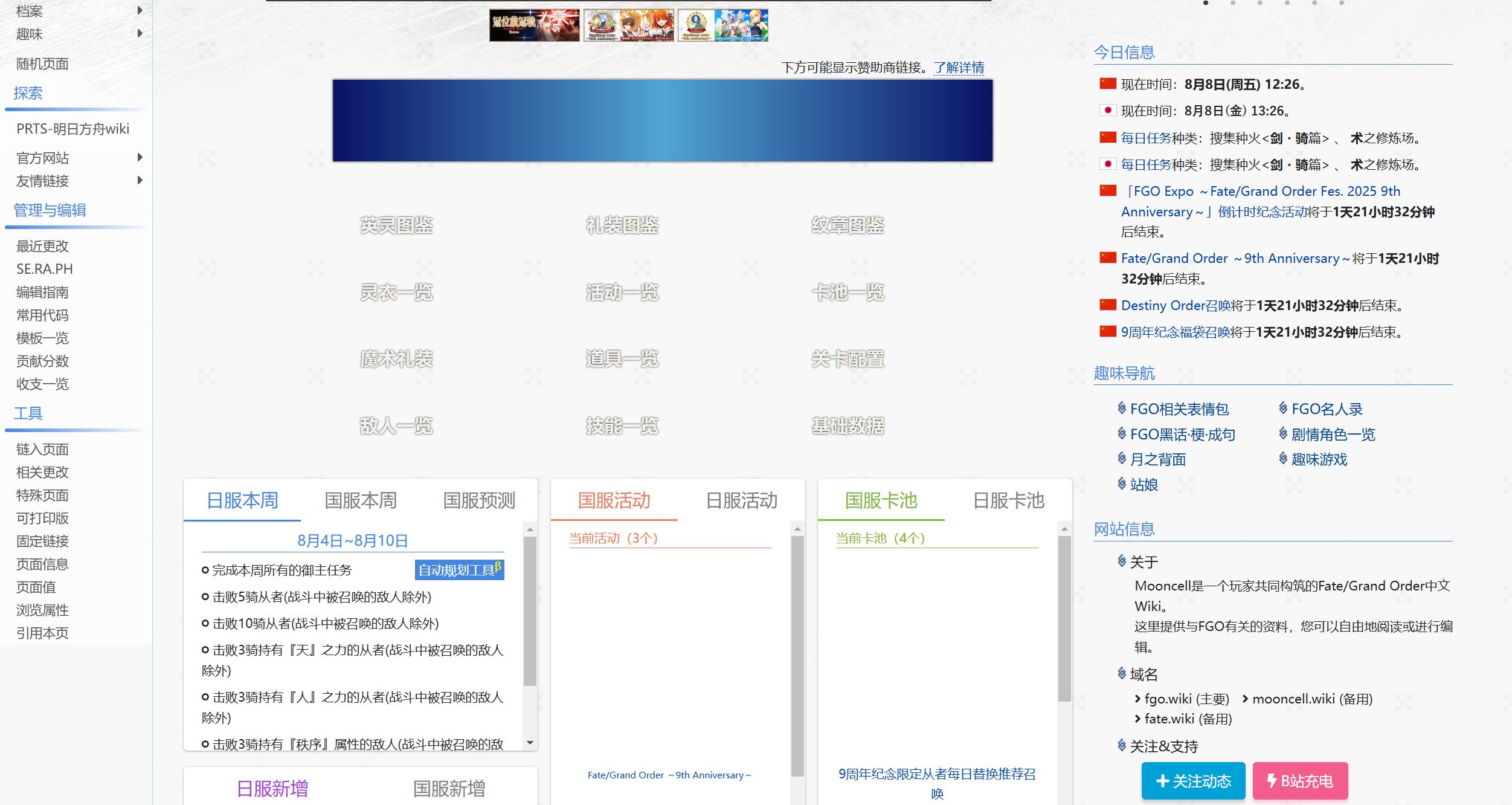The width and height of the screenshot is (1512, 805).
Task: Open the SE.RA.PH sidebar link
Action: pyautogui.click(x=45, y=269)
